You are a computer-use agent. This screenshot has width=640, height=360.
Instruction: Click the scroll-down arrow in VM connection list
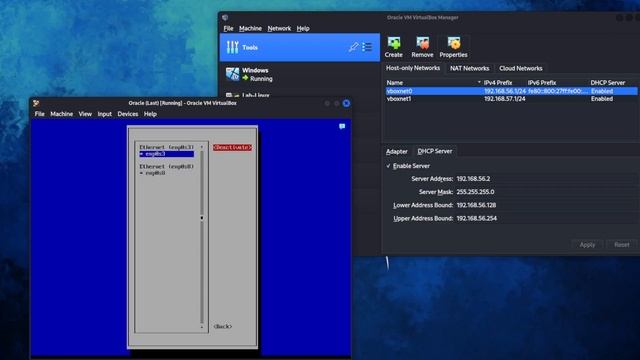[202, 327]
